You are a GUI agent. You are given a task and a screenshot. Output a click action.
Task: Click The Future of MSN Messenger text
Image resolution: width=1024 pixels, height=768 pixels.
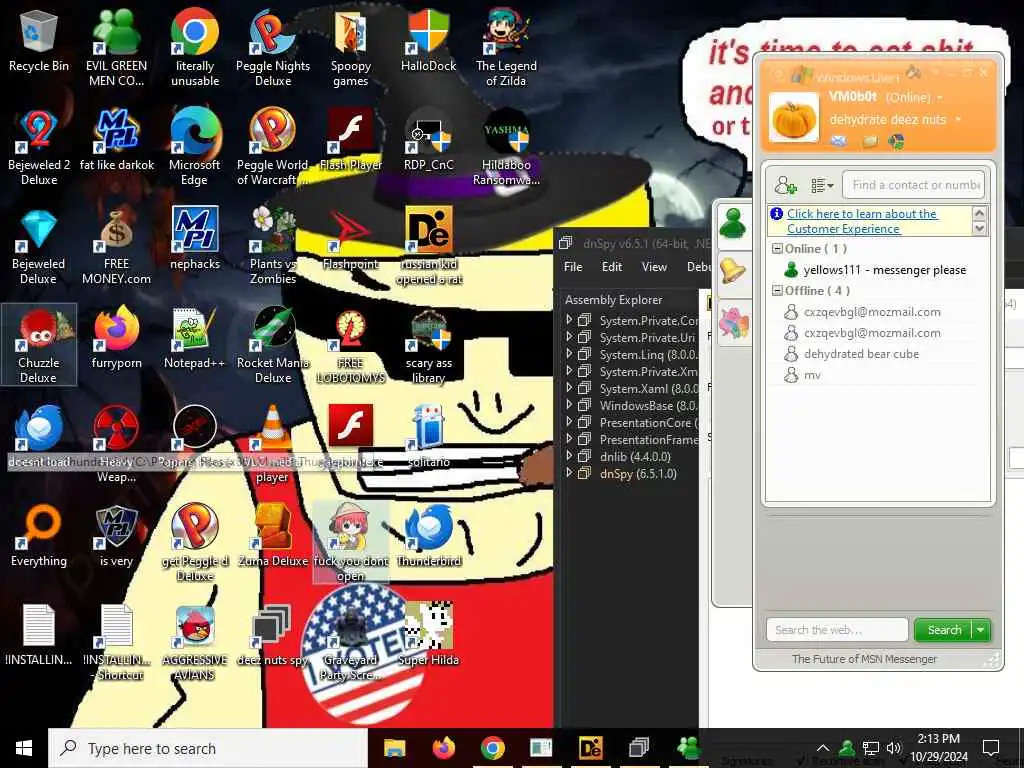(864, 659)
